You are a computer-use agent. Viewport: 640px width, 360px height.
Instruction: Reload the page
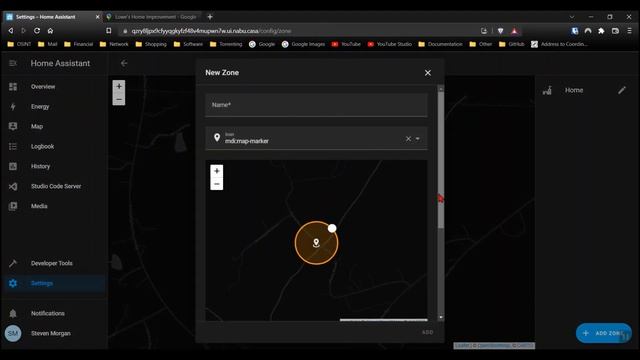tap(37, 31)
